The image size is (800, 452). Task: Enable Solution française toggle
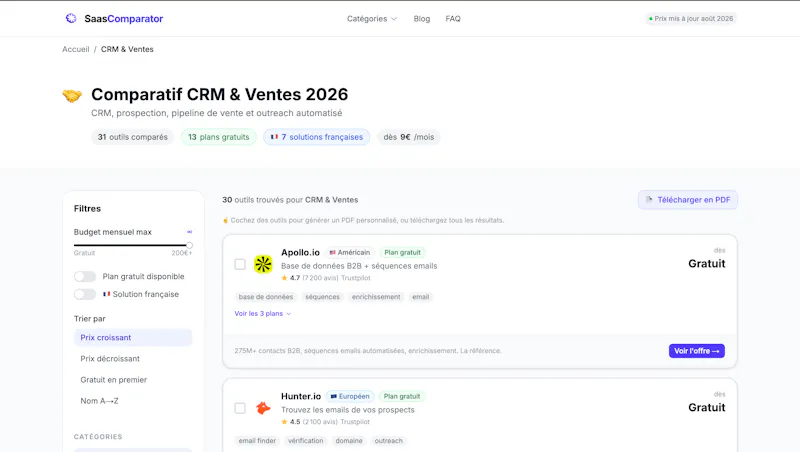pos(85,294)
